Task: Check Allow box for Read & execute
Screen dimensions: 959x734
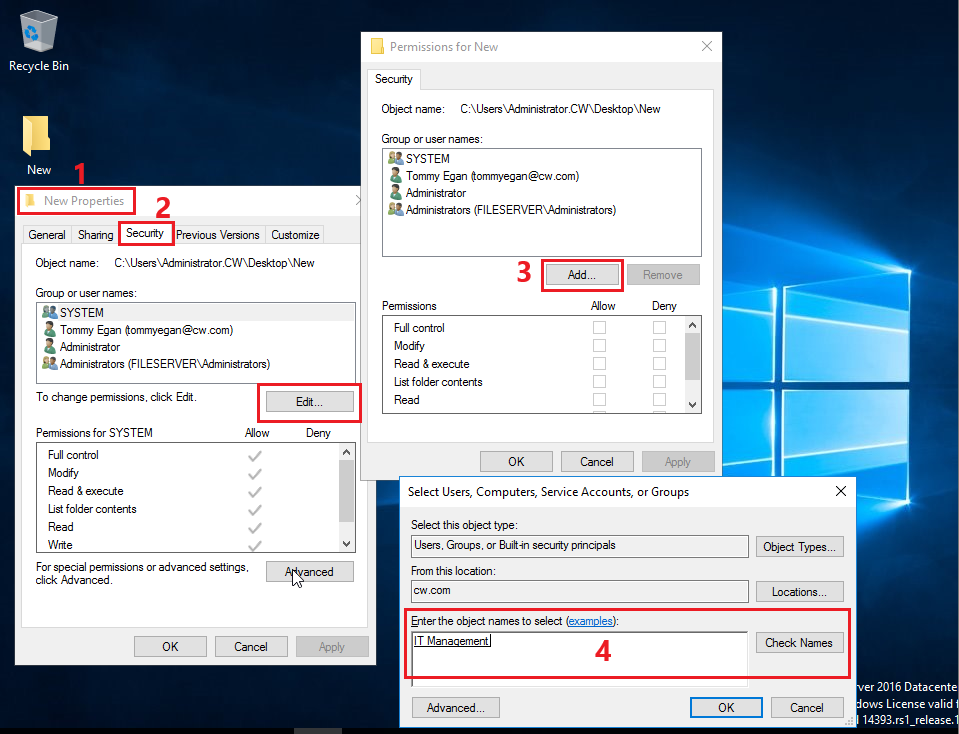Action: point(599,364)
